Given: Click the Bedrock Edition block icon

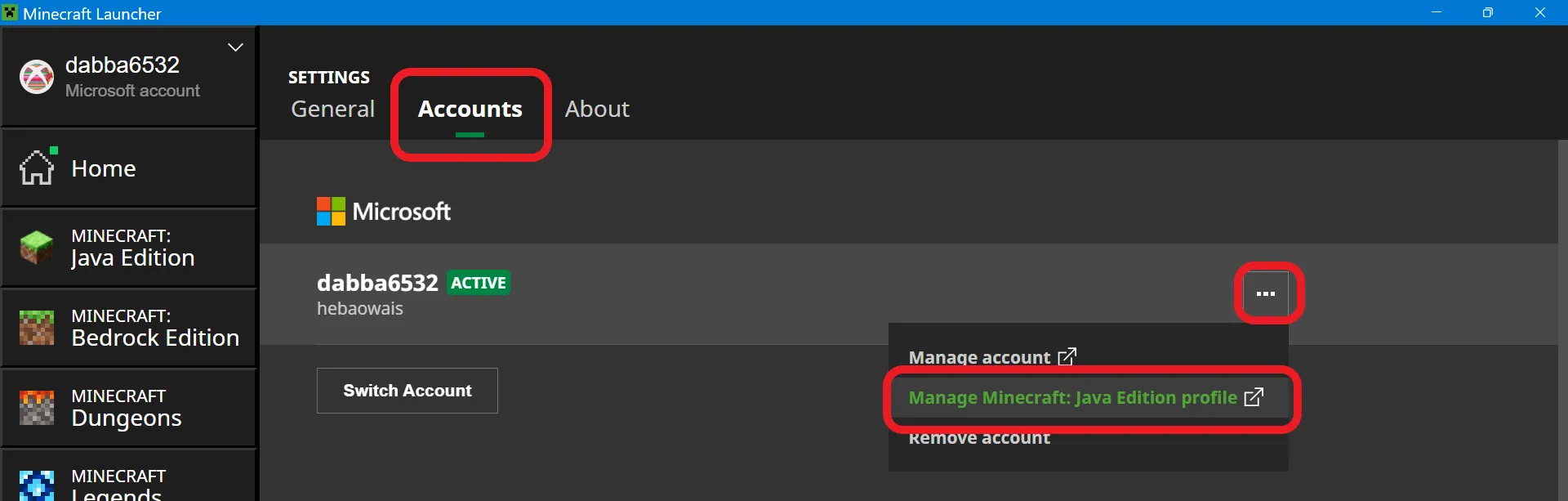Looking at the screenshot, I should 37,328.
